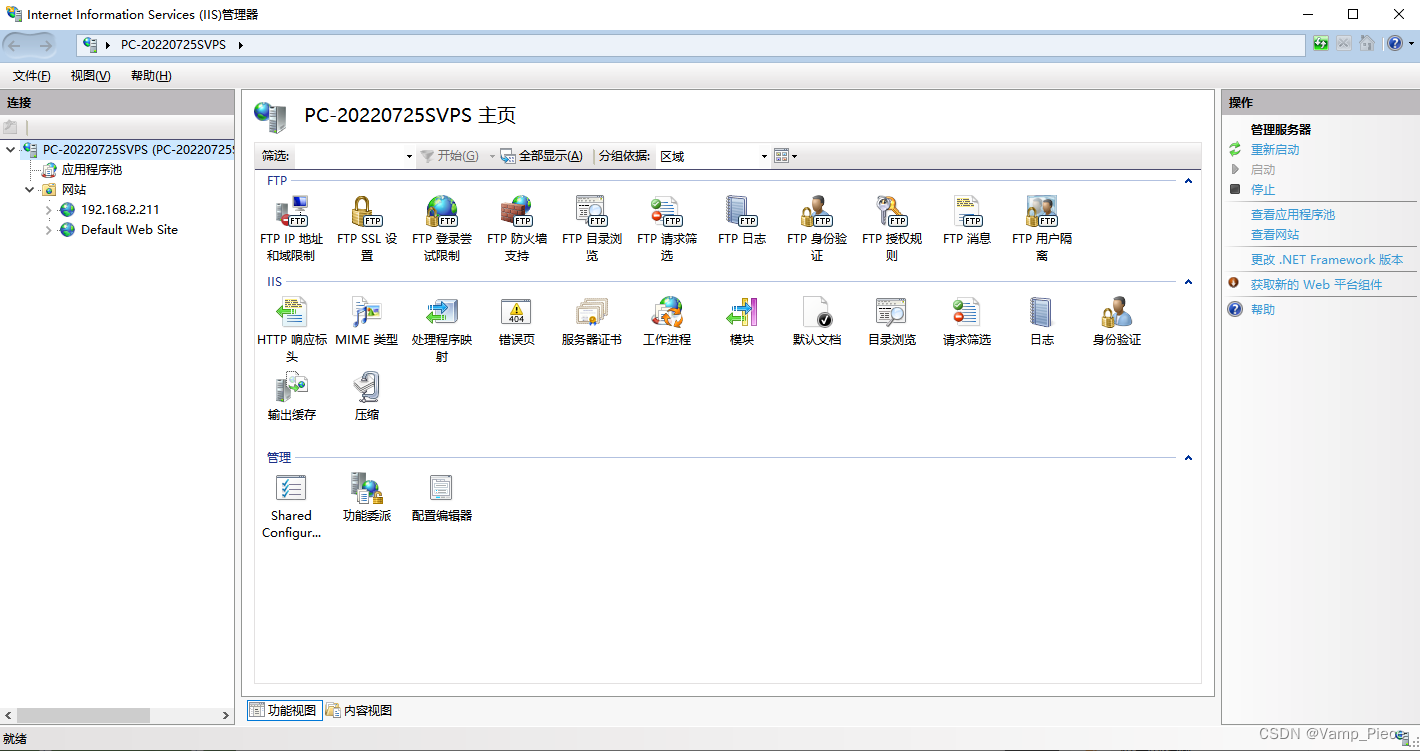This screenshot has height=751, width=1420.
Task: Expand the 192.168.2.211 site node
Action: tap(48, 210)
